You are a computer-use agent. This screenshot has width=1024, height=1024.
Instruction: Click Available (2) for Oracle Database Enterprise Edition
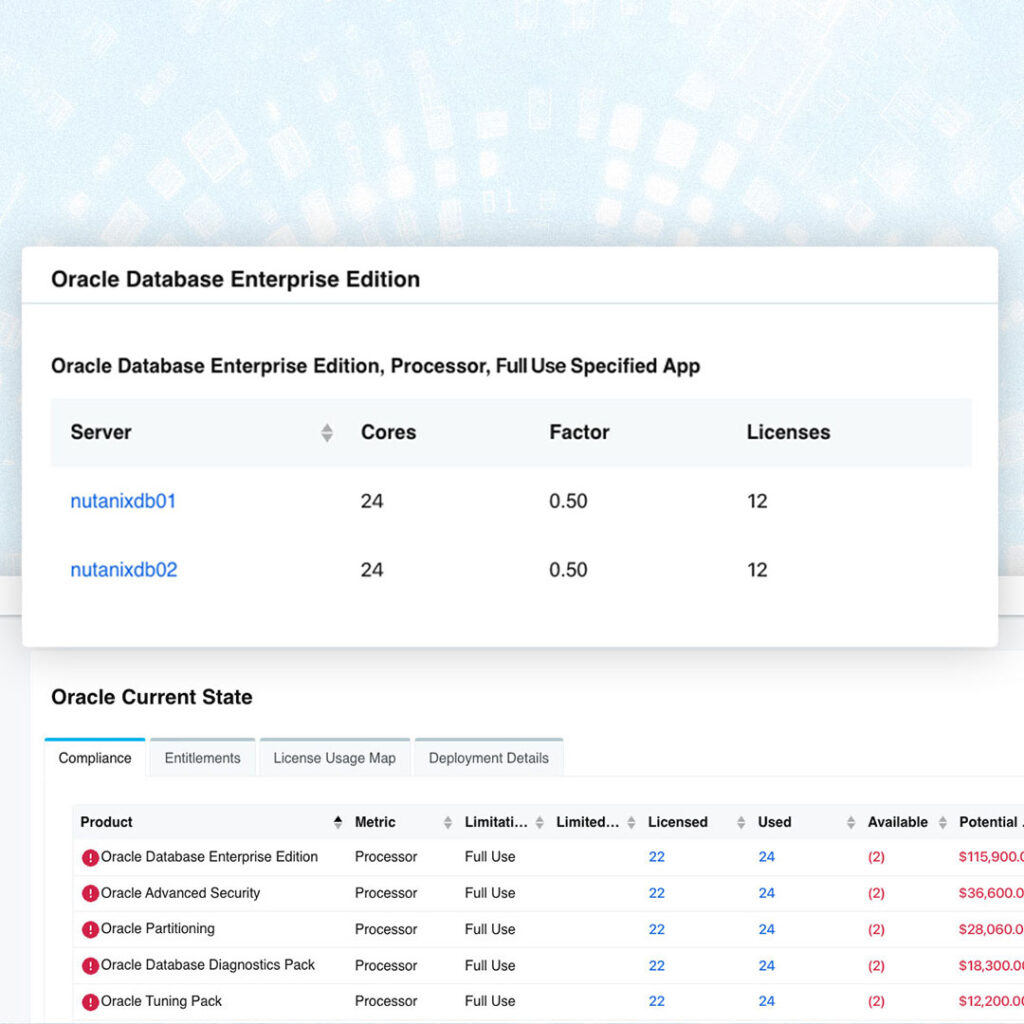[x=876, y=857]
